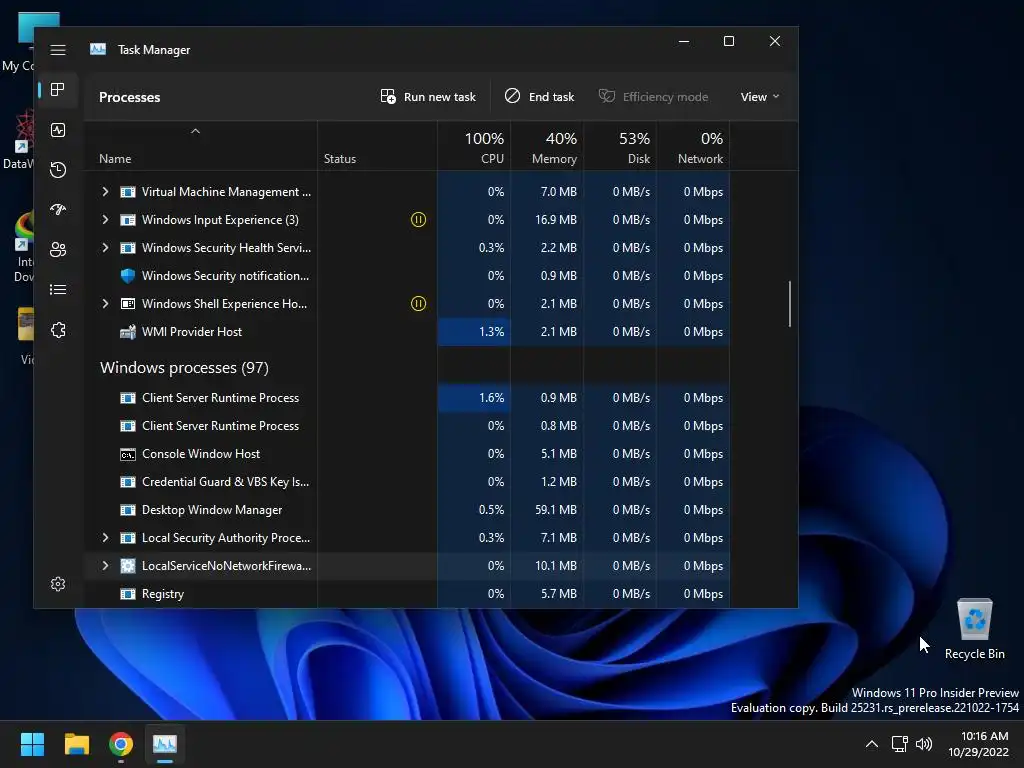Select Credential Guard & VBS Key row
The image size is (1024, 768).
[x=408, y=481]
